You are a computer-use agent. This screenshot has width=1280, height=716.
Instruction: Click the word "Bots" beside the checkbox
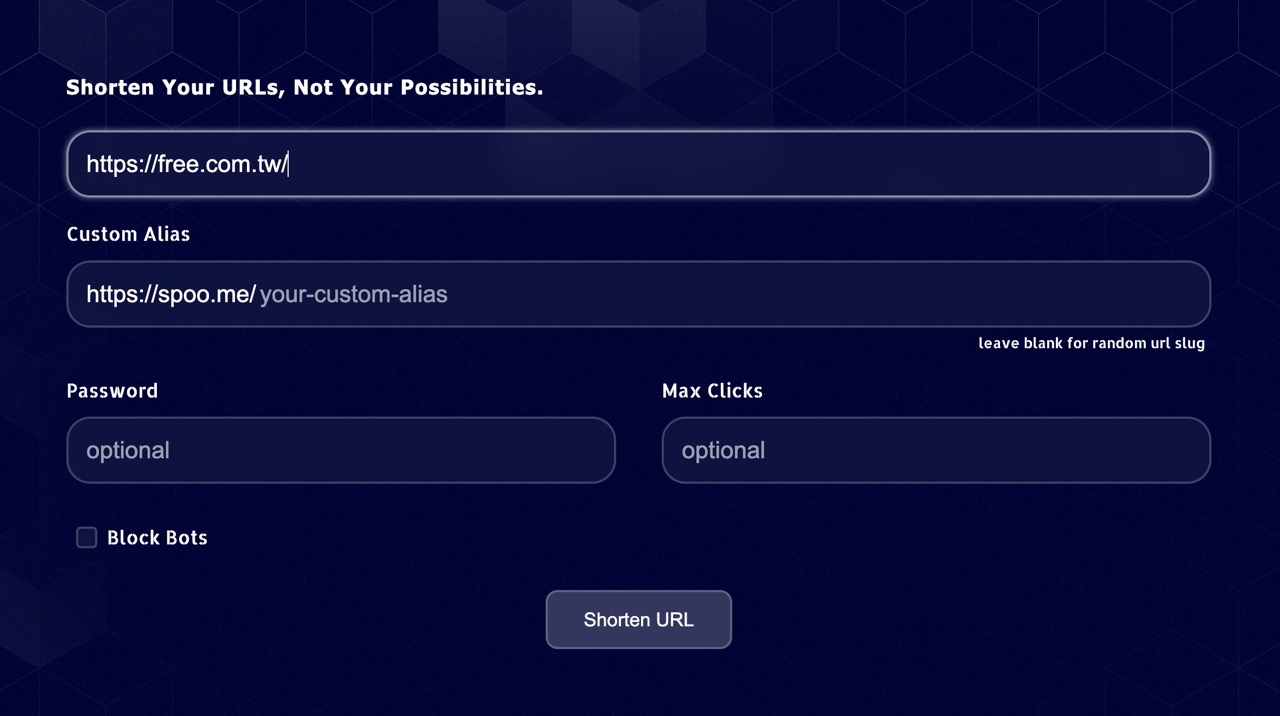[186, 538]
